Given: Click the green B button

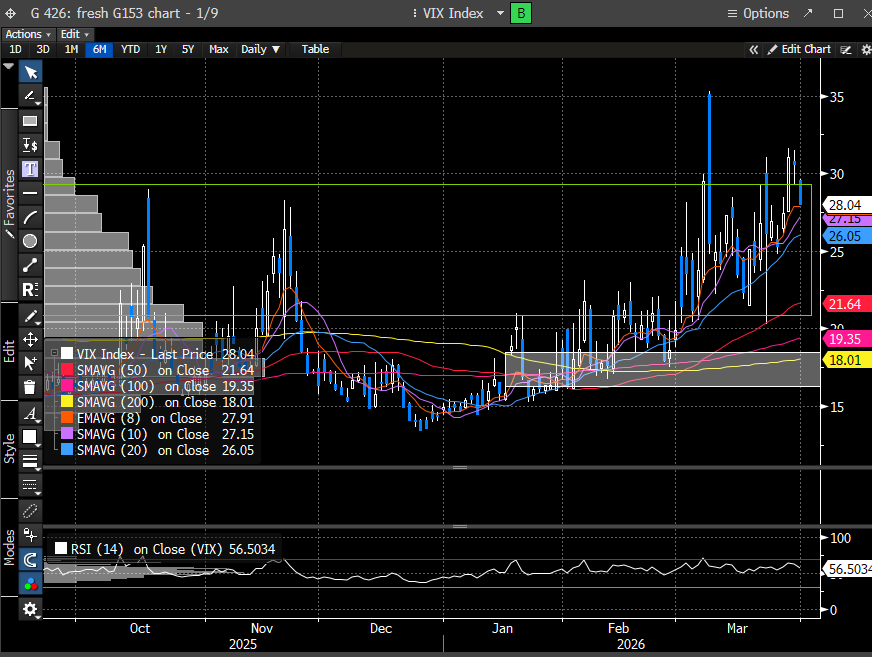Looking at the screenshot, I should 521,13.
